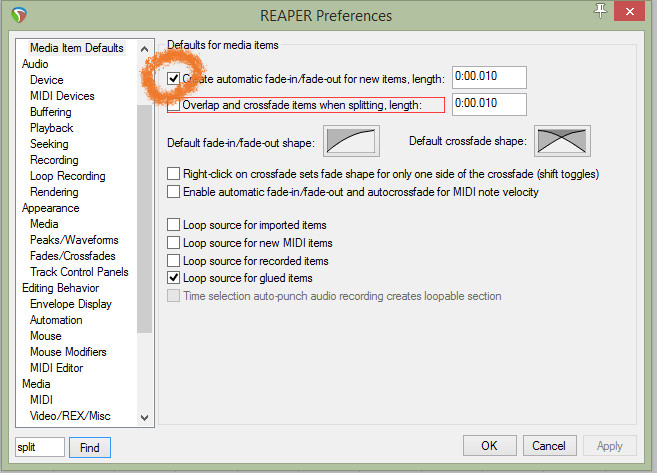Select the Audio category
The width and height of the screenshot is (657, 473).
[35, 64]
